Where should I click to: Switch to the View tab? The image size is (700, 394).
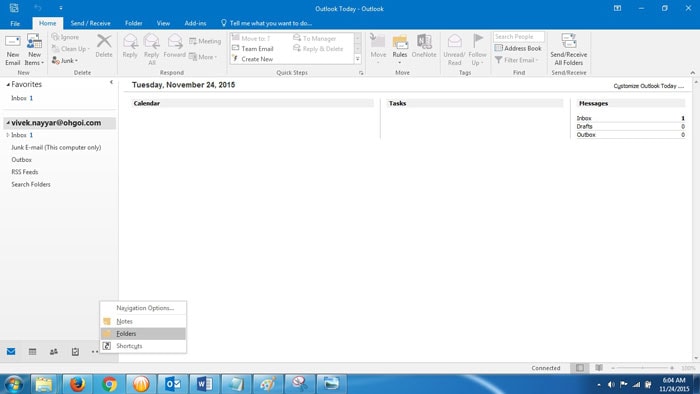pos(163,23)
